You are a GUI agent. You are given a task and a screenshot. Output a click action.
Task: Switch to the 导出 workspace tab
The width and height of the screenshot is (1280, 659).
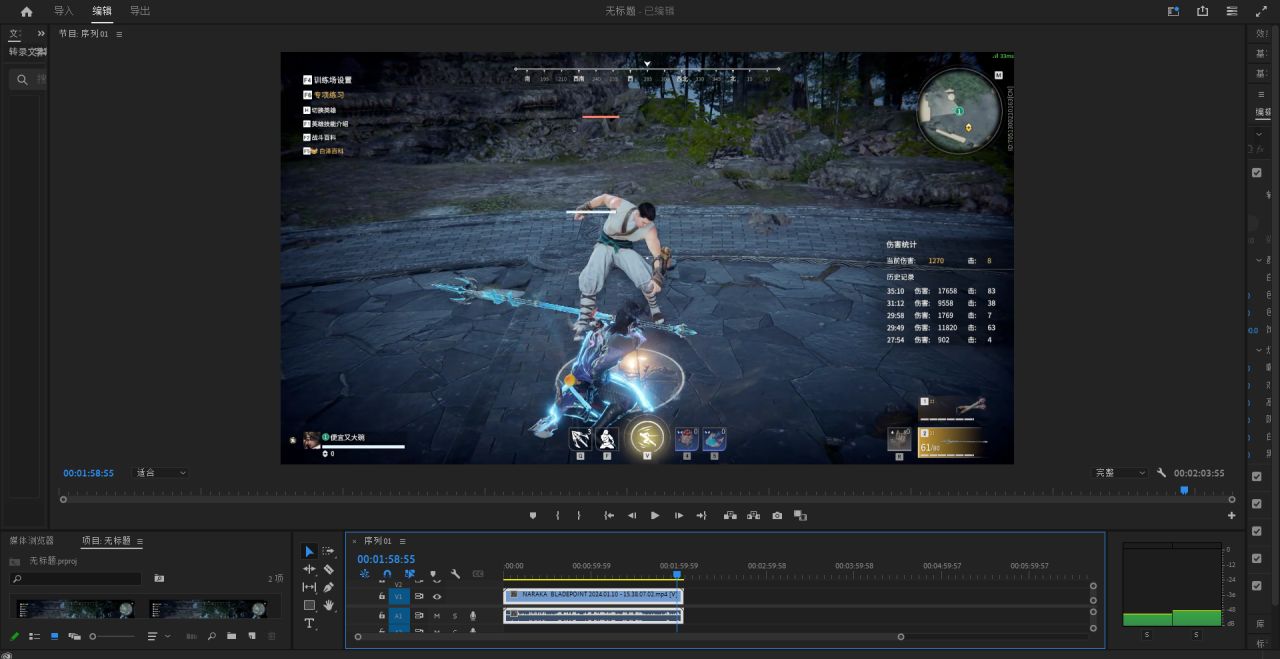[140, 11]
